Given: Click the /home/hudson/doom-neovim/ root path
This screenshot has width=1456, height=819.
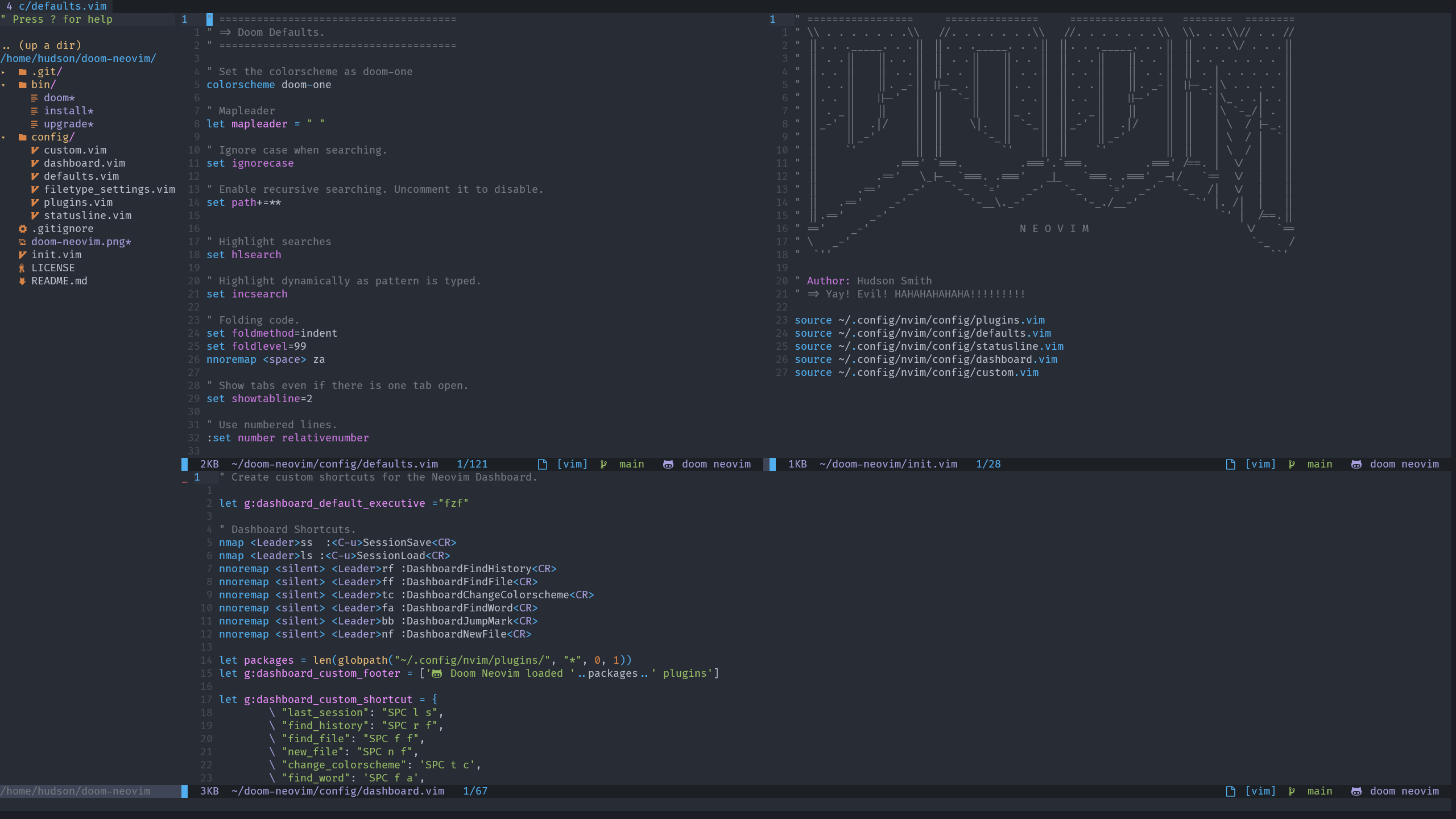Looking at the screenshot, I should (78, 59).
